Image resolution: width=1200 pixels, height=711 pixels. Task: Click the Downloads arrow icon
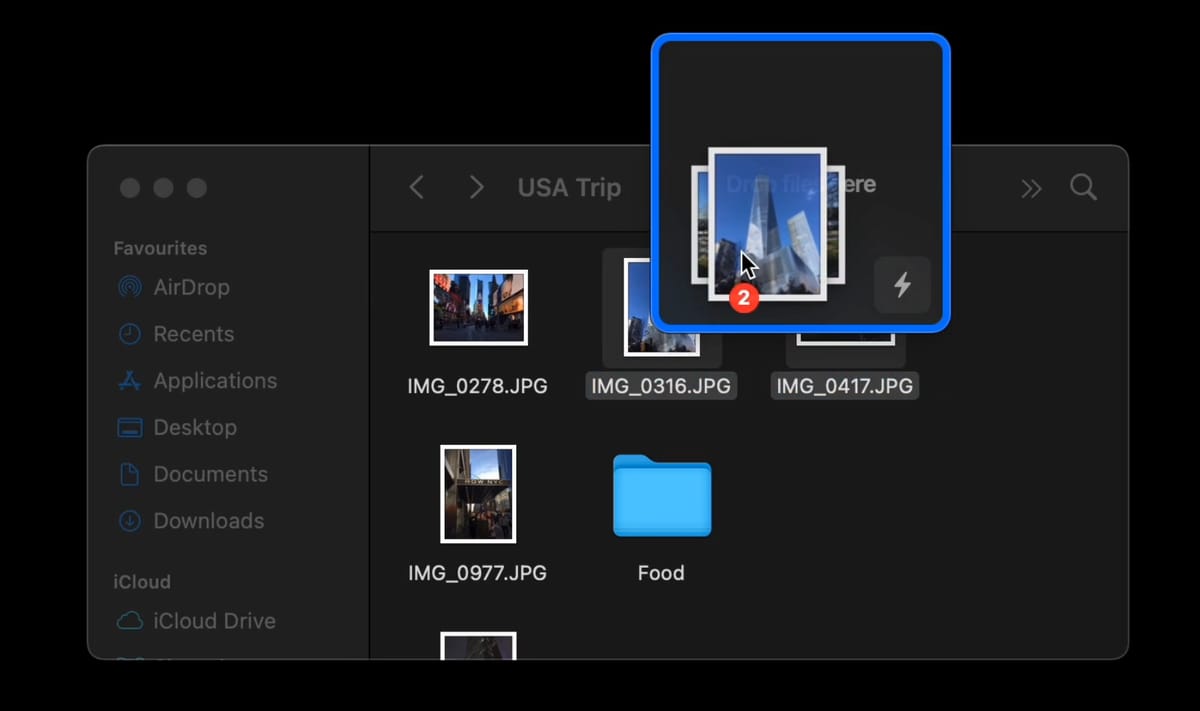click(130, 521)
